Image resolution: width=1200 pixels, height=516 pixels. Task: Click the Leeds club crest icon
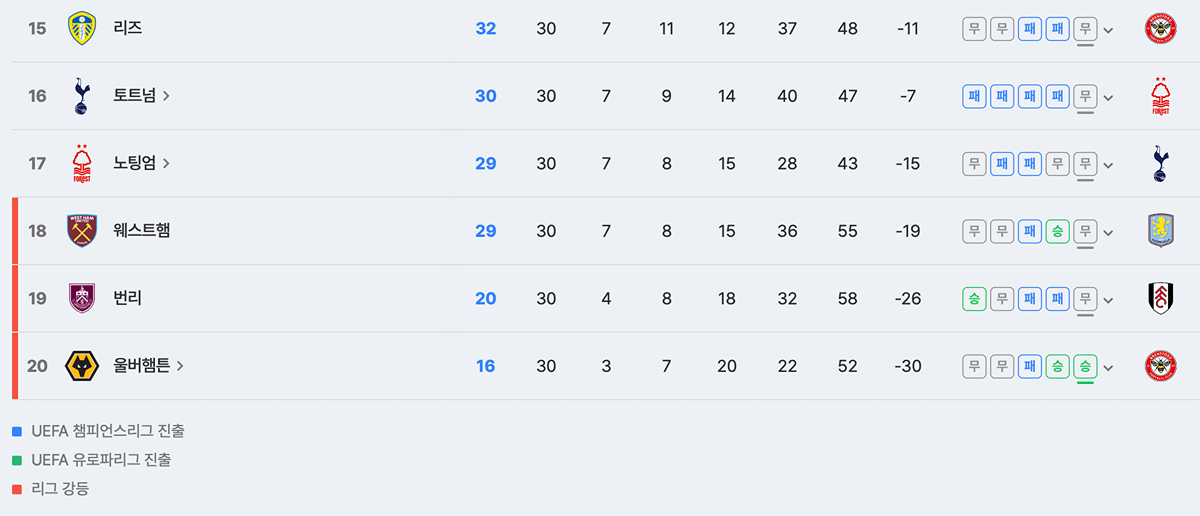pos(82,28)
